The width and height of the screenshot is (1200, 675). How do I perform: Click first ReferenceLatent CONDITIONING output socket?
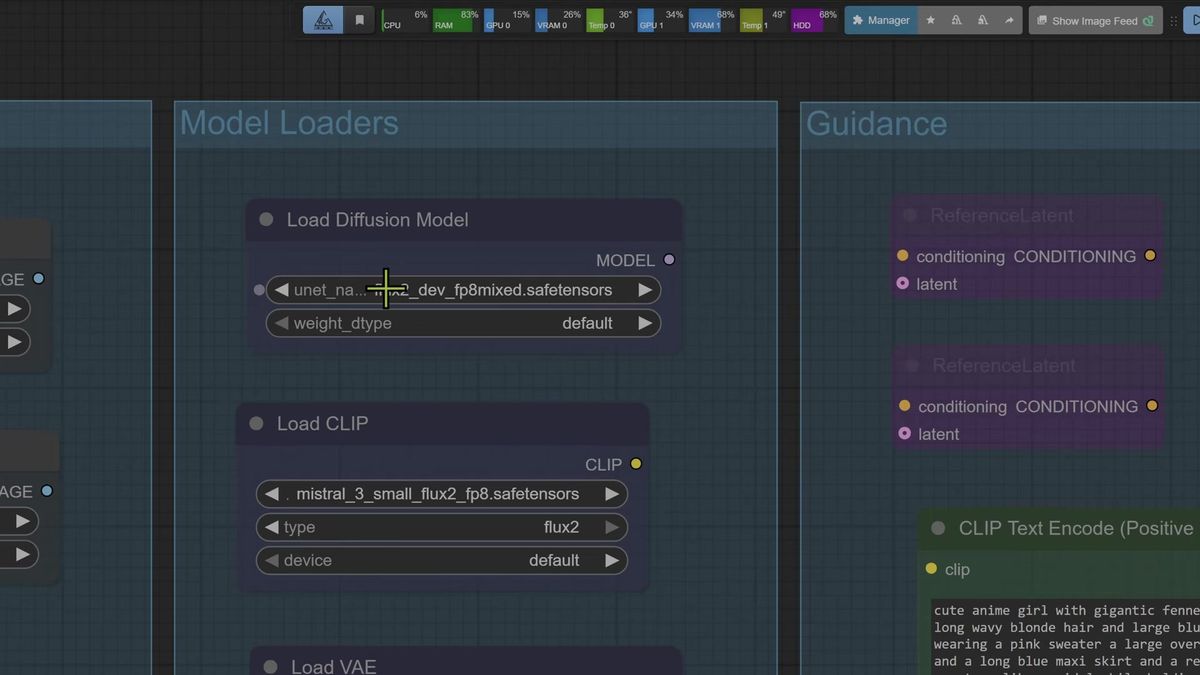[x=1150, y=256]
